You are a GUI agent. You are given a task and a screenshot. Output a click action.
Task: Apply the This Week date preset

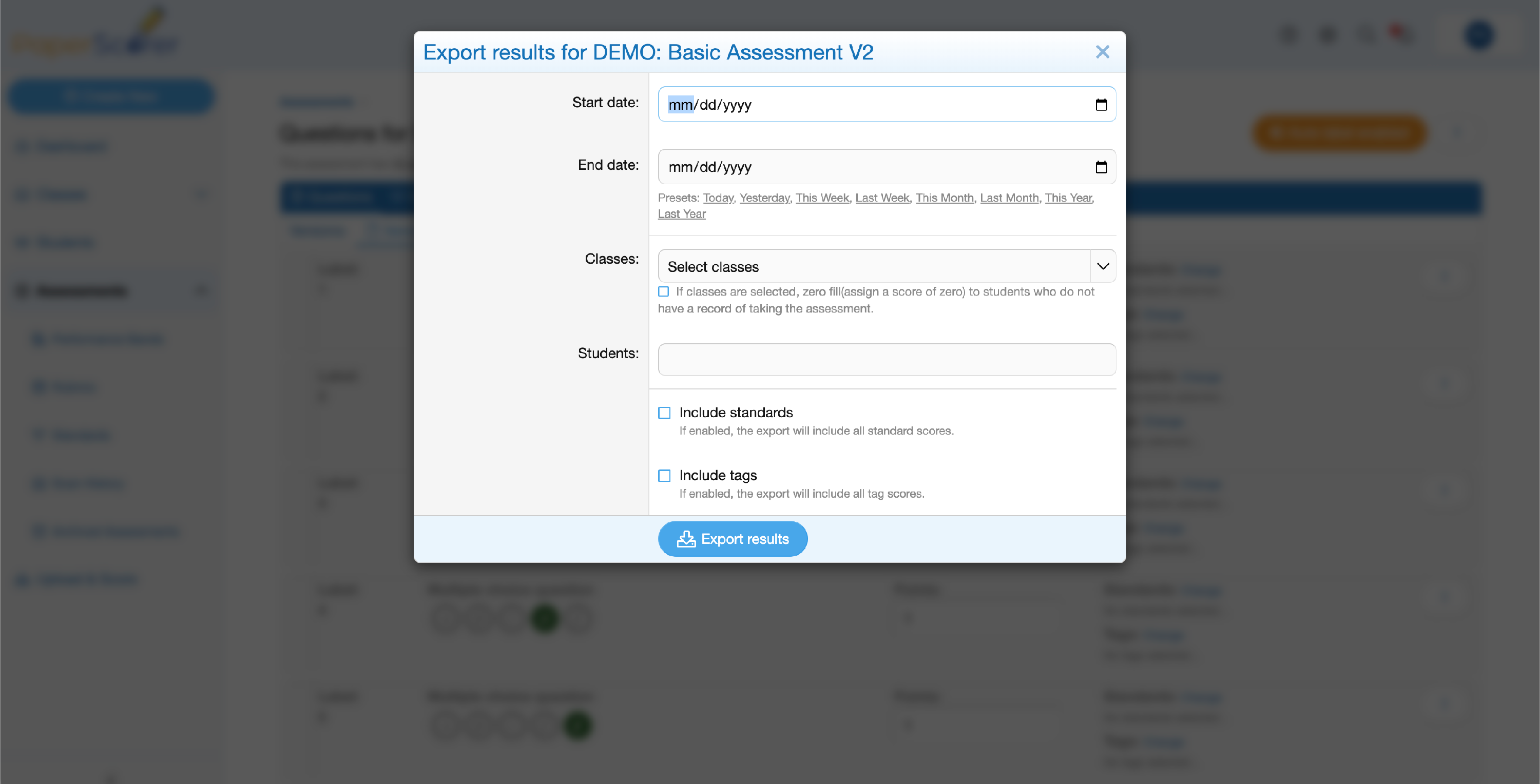(x=822, y=198)
